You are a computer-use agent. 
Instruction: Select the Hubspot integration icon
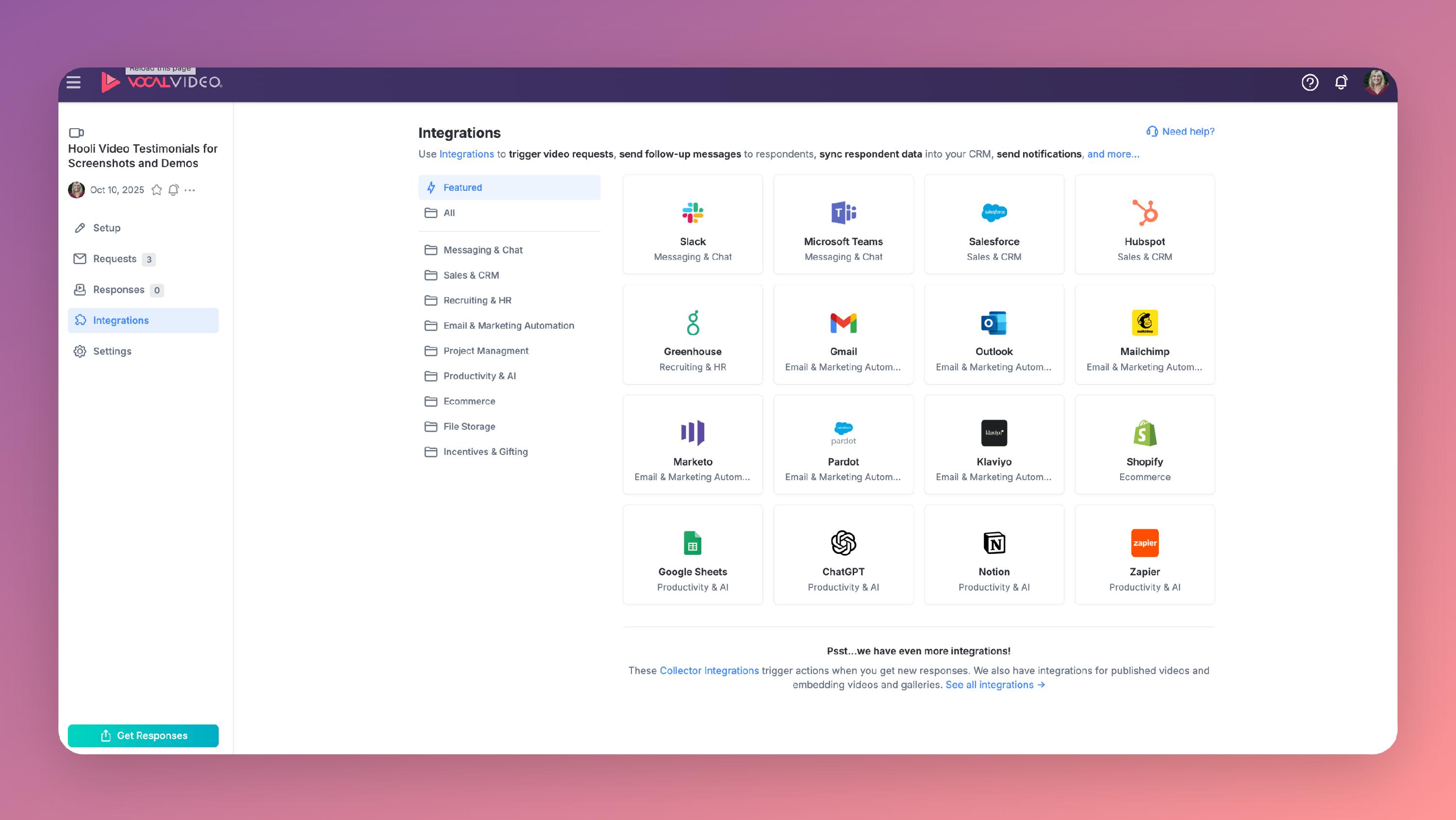click(1144, 213)
